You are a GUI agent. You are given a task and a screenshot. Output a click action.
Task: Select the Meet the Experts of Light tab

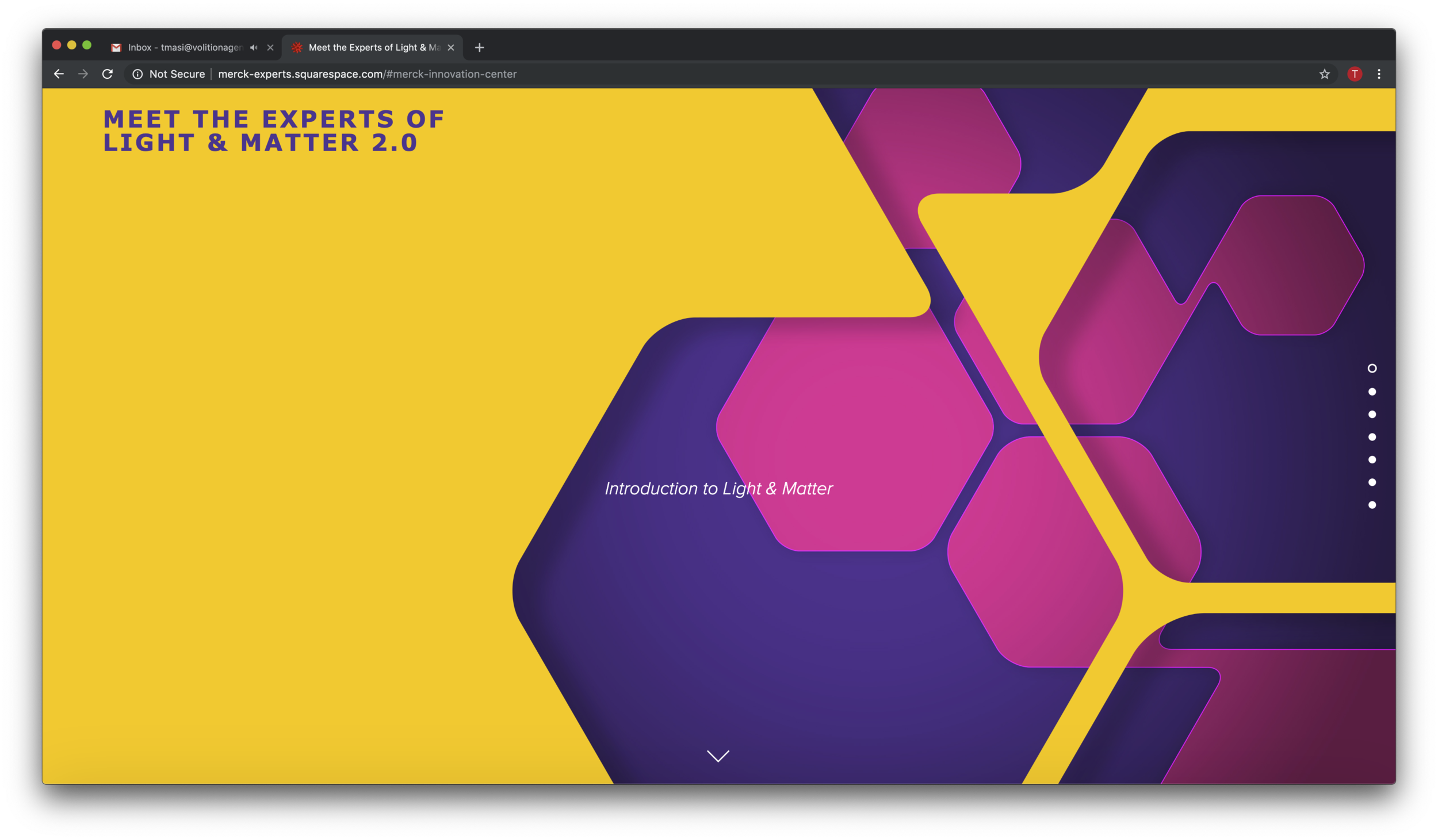coord(374,48)
